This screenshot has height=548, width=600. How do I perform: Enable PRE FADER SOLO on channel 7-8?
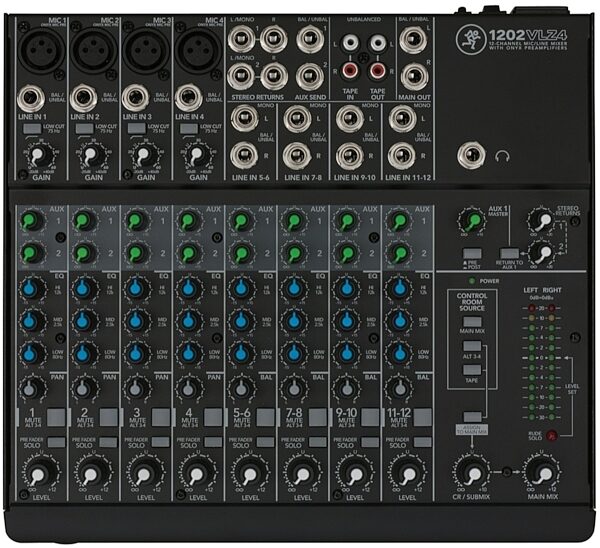(x=318, y=442)
